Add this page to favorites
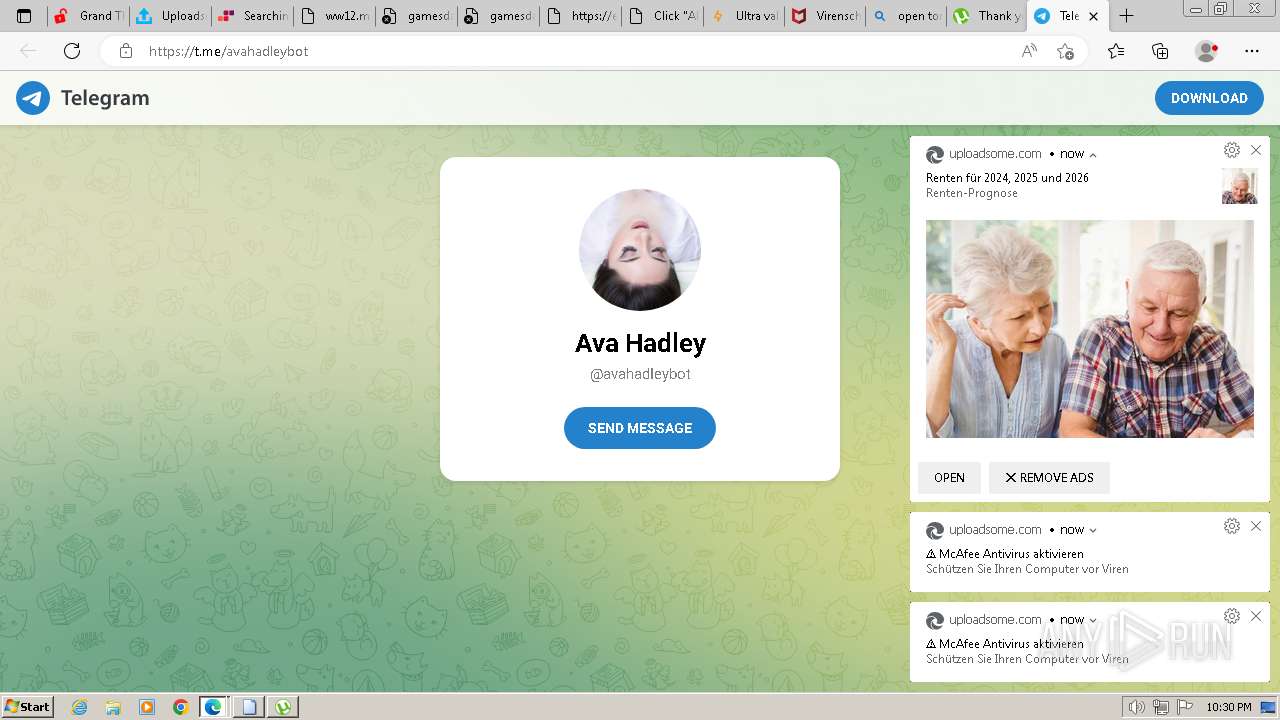The height and width of the screenshot is (720, 1280). point(1065,51)
